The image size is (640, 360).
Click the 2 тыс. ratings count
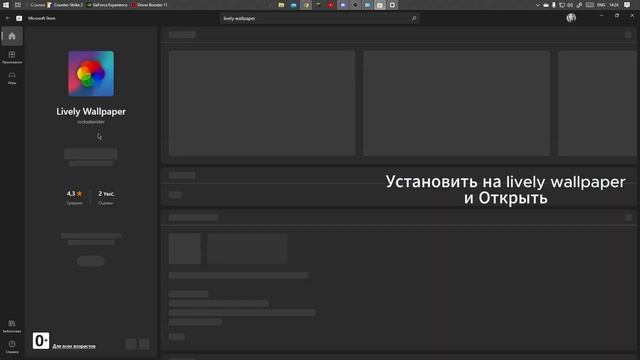point(106,197)
